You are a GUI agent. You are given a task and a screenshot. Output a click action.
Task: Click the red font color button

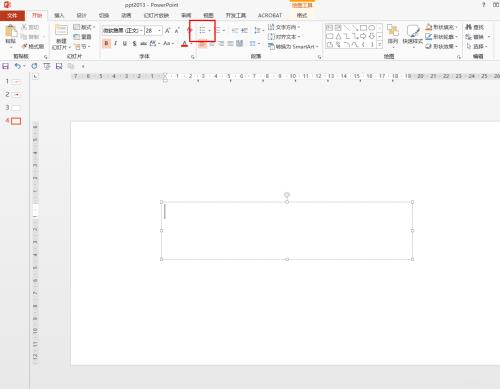184,44
